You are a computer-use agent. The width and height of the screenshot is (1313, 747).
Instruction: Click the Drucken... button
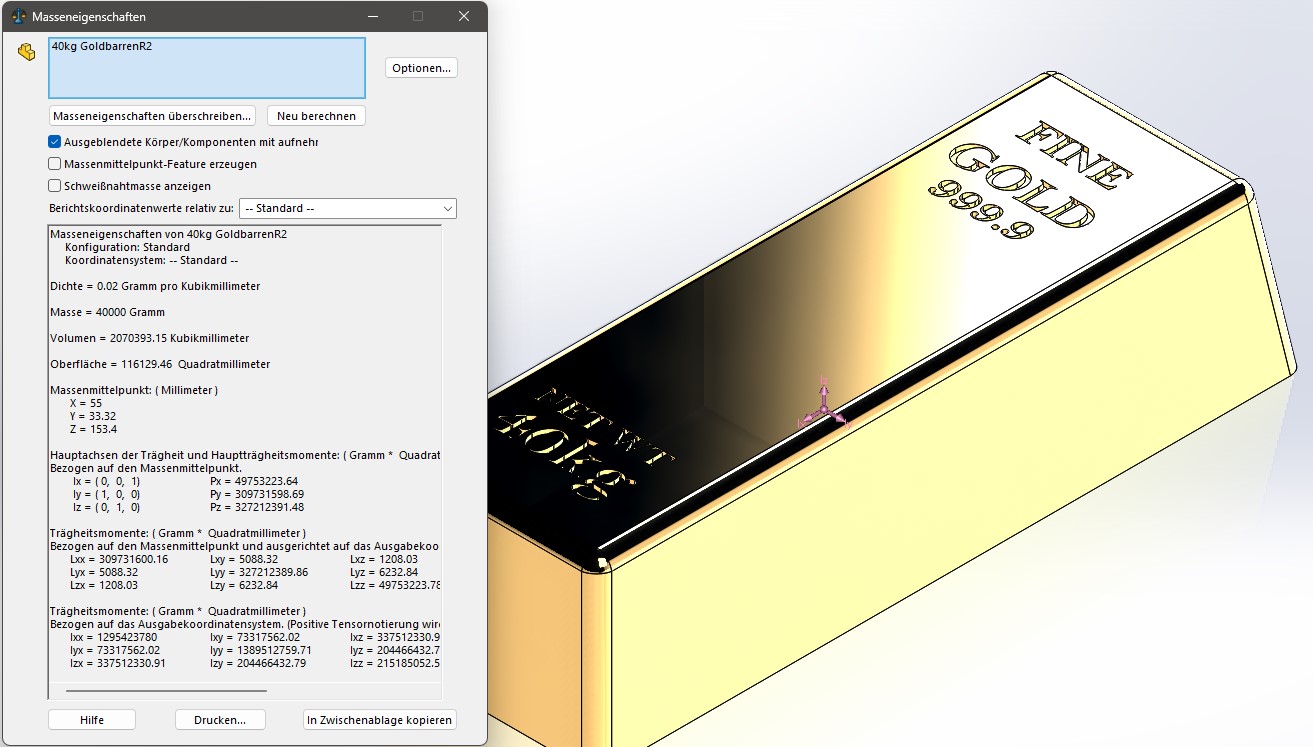tap(219, 720)
